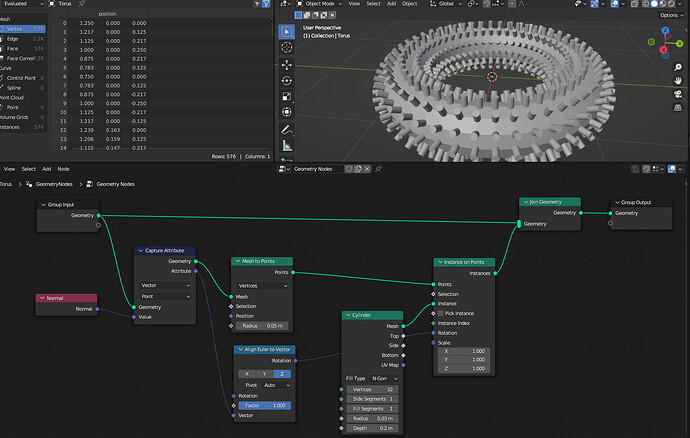Open the Global transform orientation dropdown

click(446, 4)
